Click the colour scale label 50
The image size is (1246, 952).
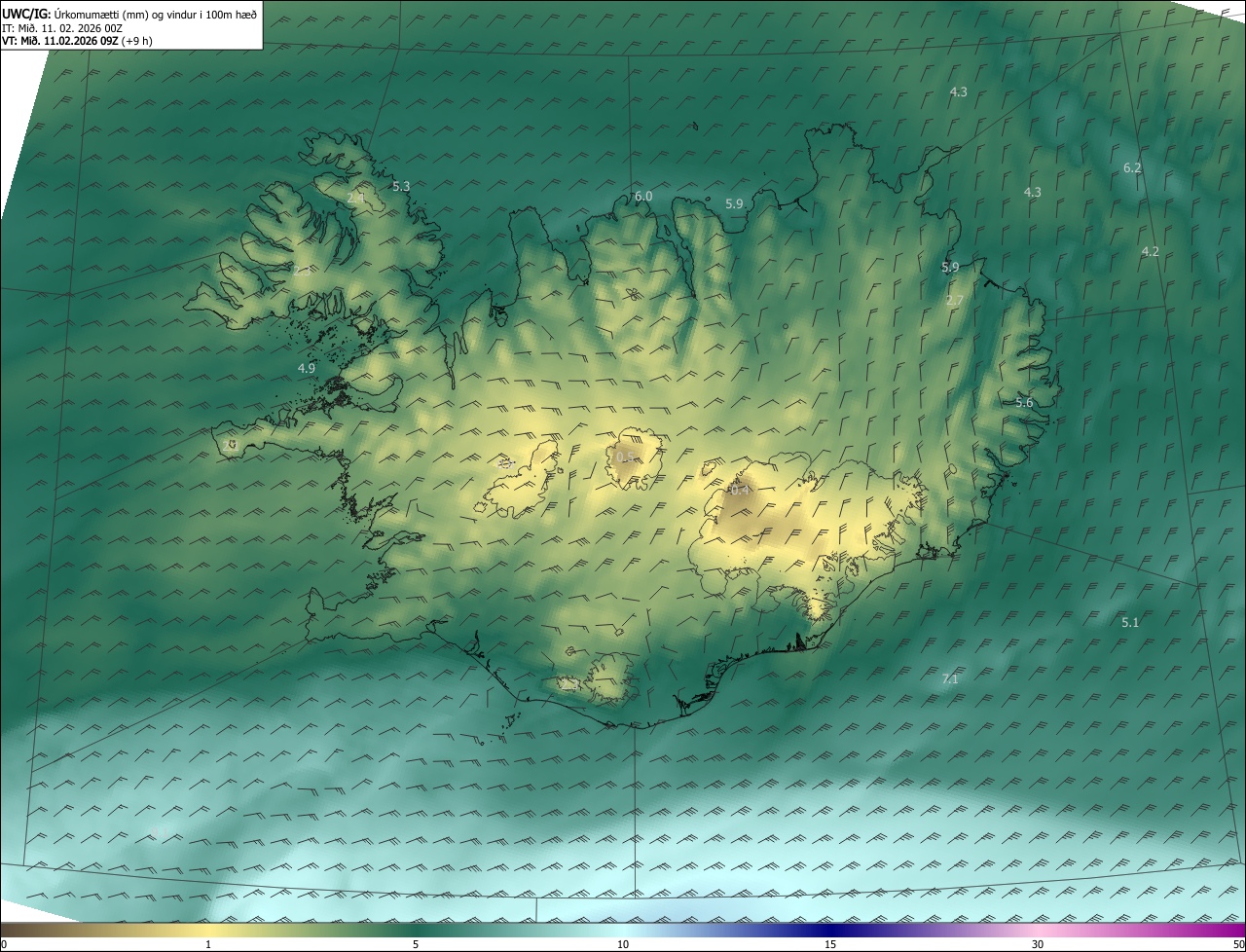[1238, 945]
